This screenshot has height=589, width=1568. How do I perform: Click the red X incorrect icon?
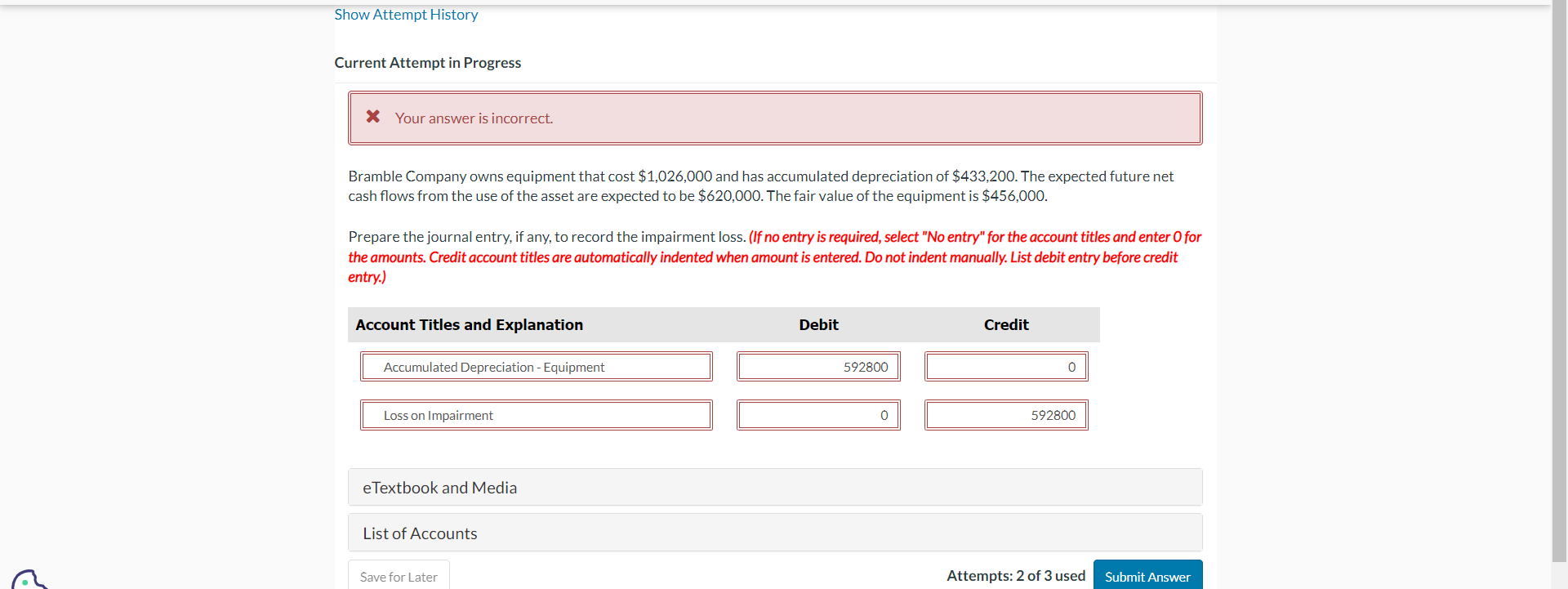373,117
